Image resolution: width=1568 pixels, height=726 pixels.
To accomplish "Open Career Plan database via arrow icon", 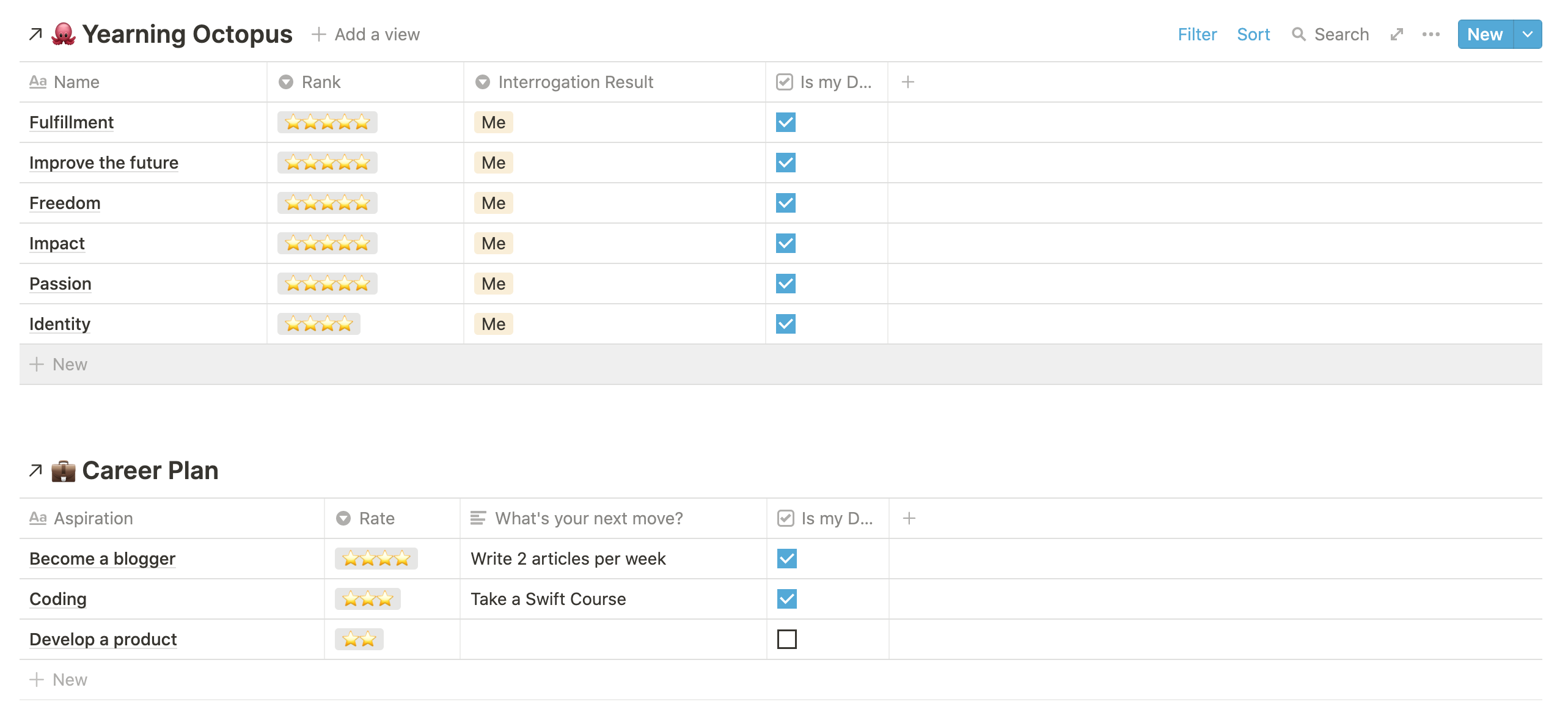I will 35,471.
